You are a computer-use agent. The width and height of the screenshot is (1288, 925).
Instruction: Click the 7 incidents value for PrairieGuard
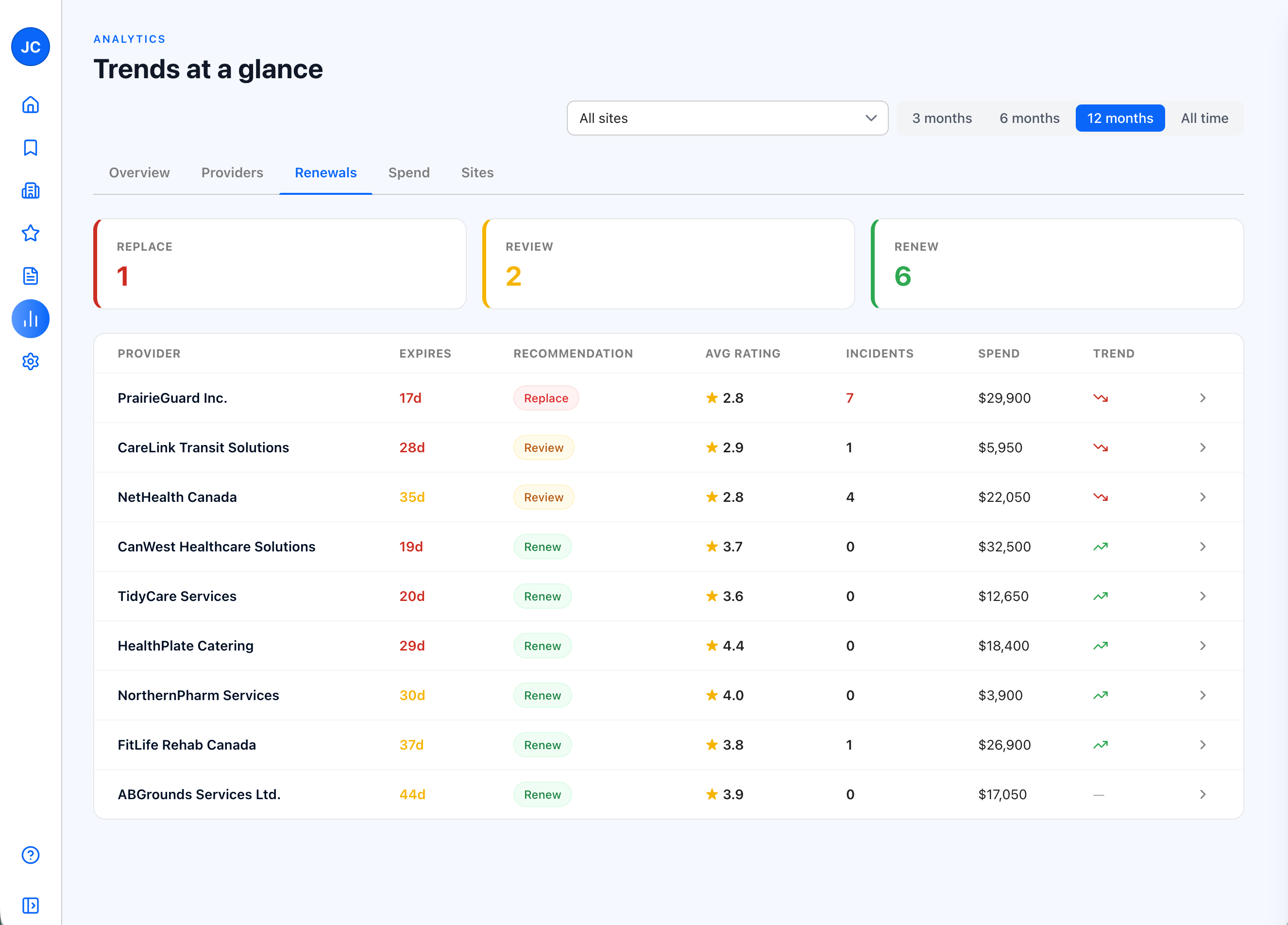coord(849,398)
